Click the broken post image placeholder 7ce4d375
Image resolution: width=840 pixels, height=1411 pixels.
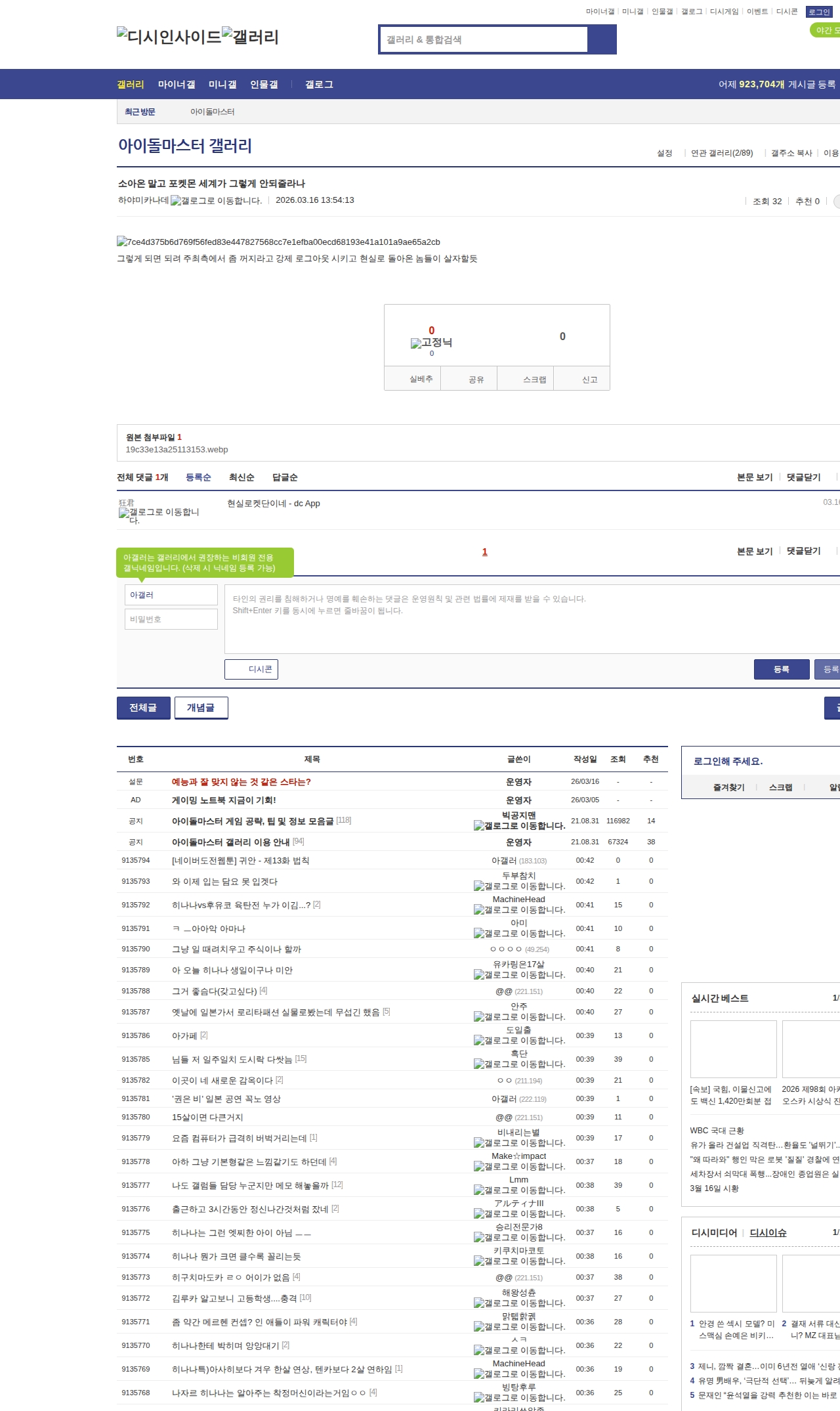(x=278, y=242)
